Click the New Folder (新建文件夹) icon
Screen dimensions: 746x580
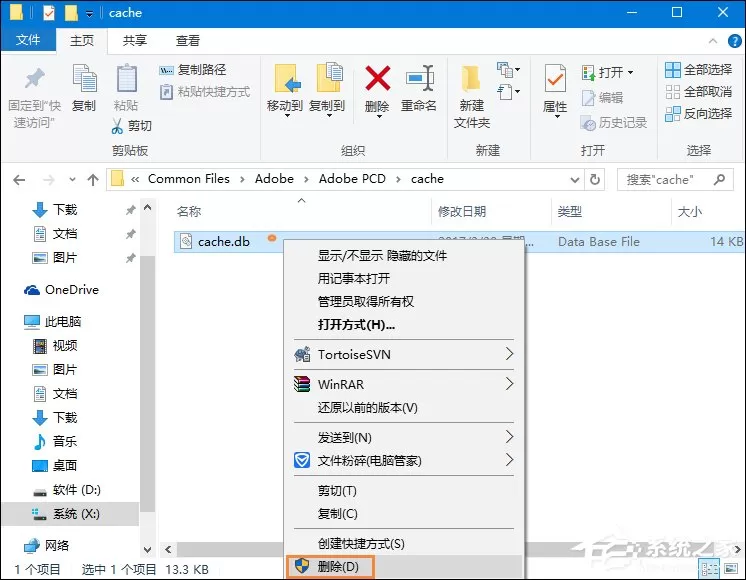pyautogui.click(x=471, y=79)
